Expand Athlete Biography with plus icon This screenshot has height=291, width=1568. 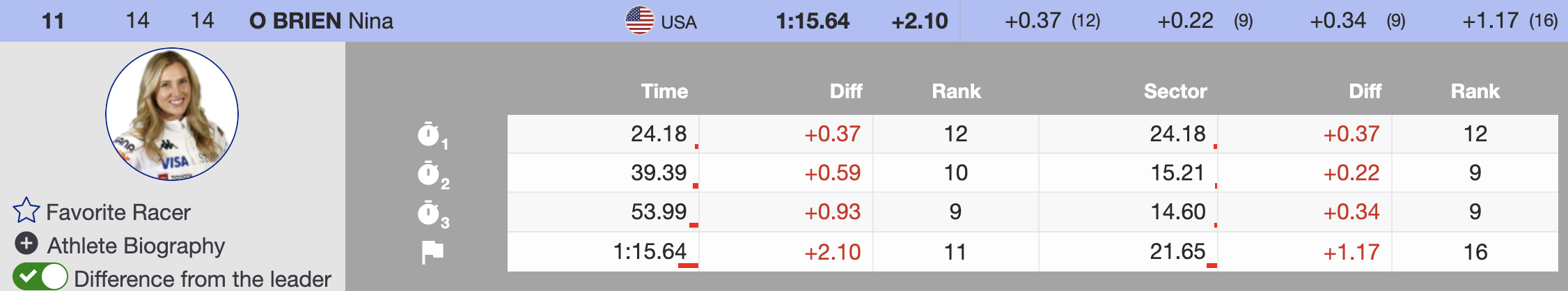26,244
